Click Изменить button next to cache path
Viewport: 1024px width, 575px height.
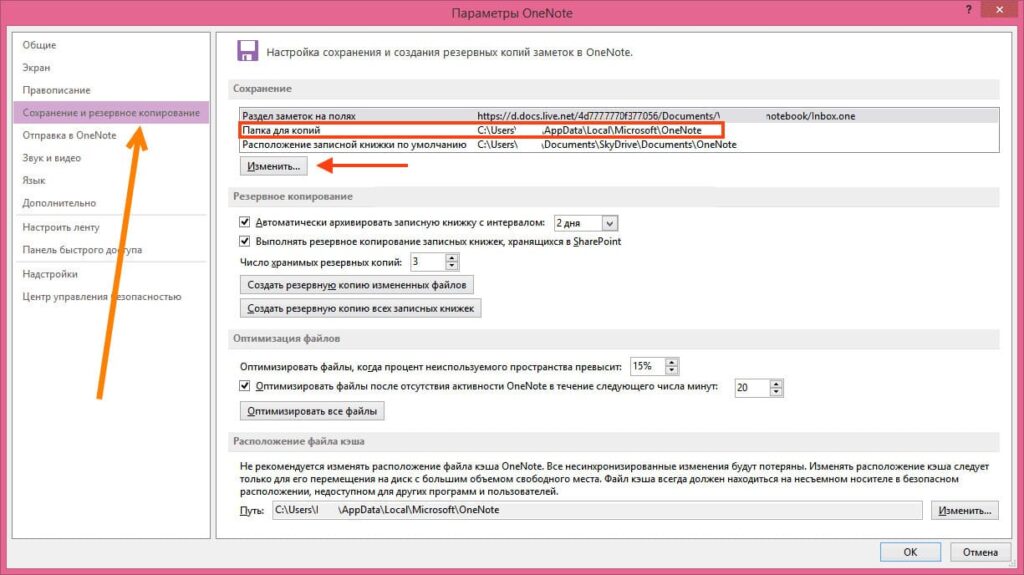pyautogui.click(x=965, y=510)
